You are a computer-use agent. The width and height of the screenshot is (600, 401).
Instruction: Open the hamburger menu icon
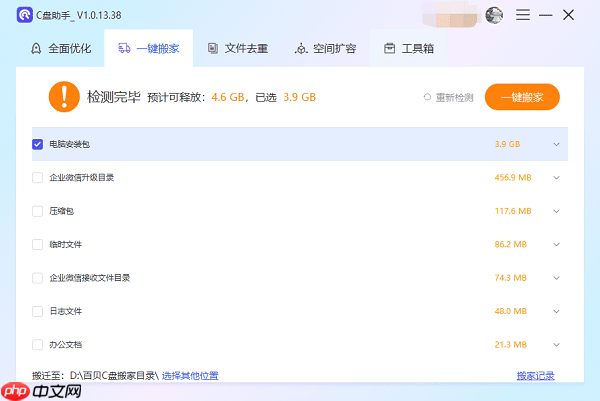[523, 15]
